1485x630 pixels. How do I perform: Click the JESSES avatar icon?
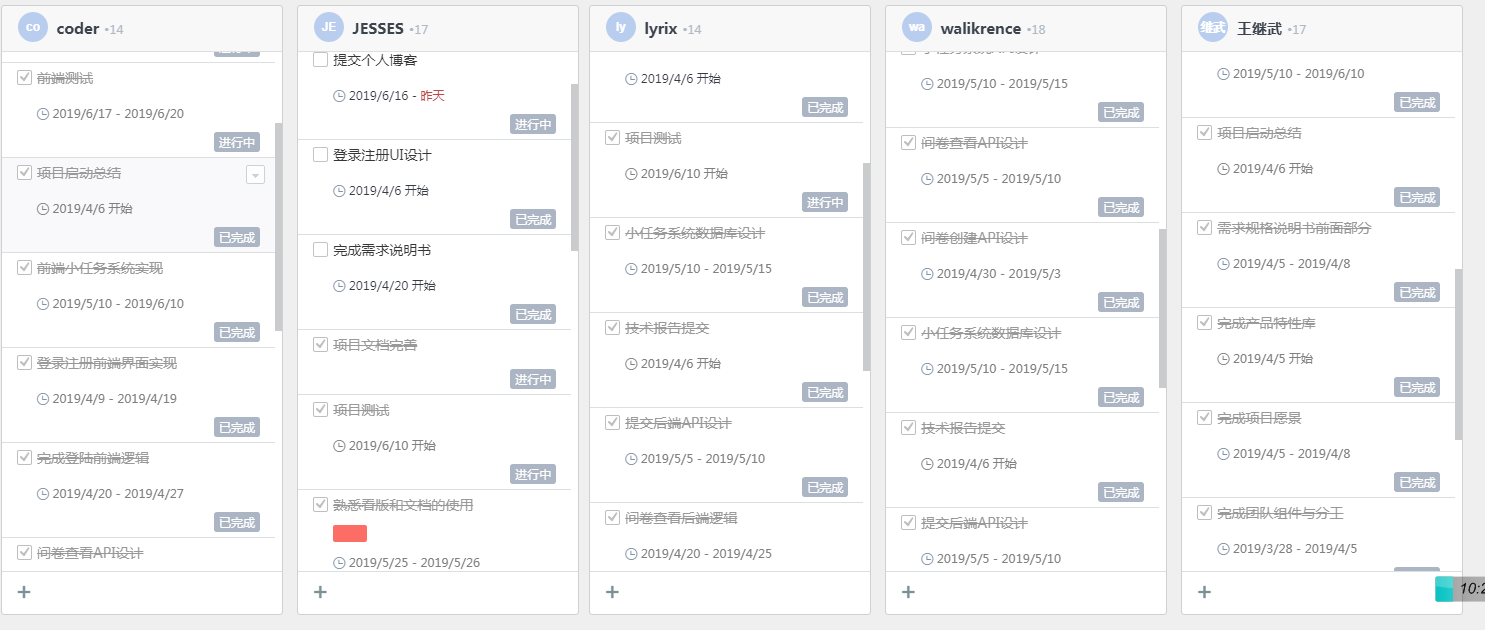(328, 28)
